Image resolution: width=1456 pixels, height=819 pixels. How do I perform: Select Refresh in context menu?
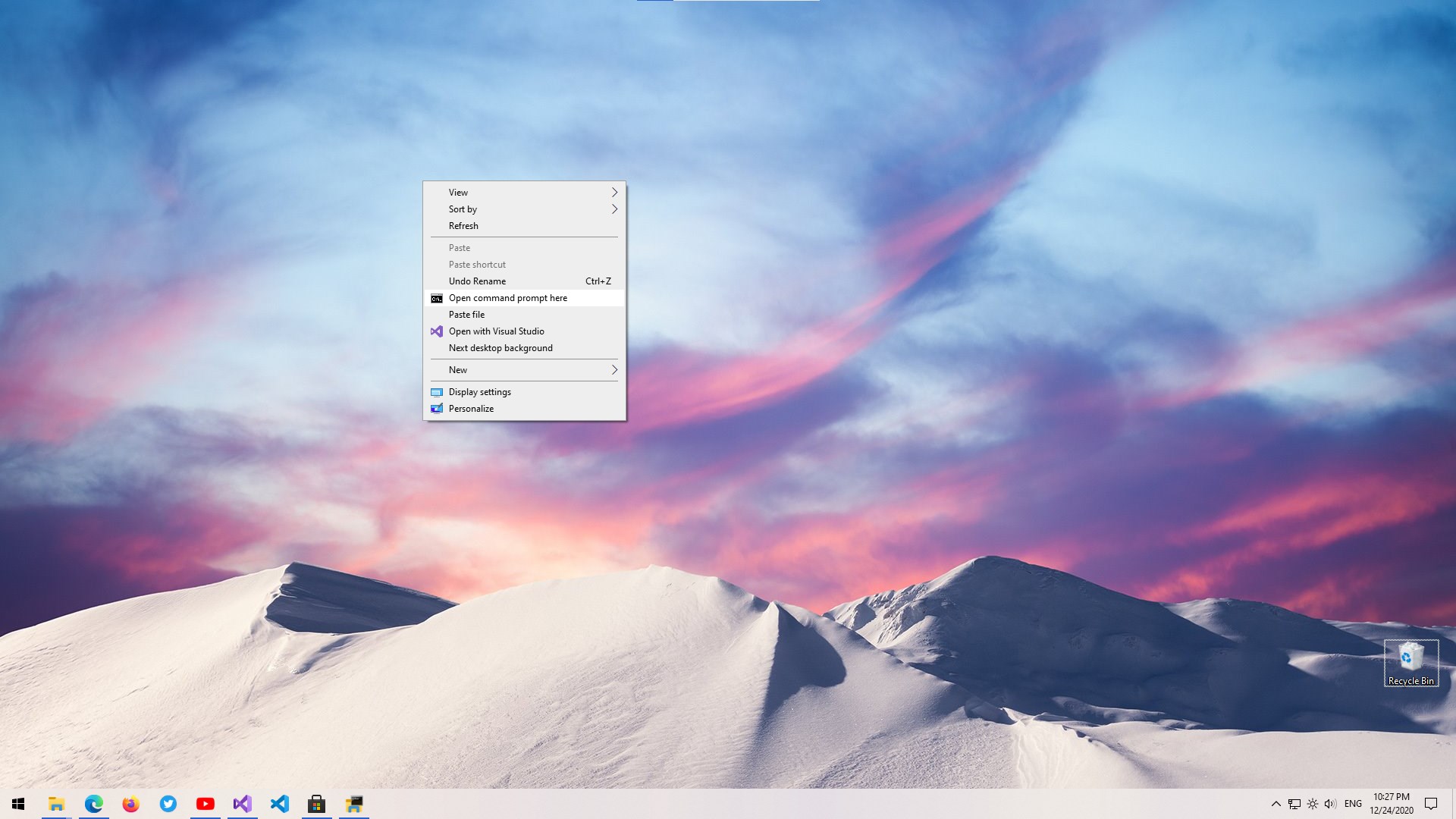click(524, 226)
